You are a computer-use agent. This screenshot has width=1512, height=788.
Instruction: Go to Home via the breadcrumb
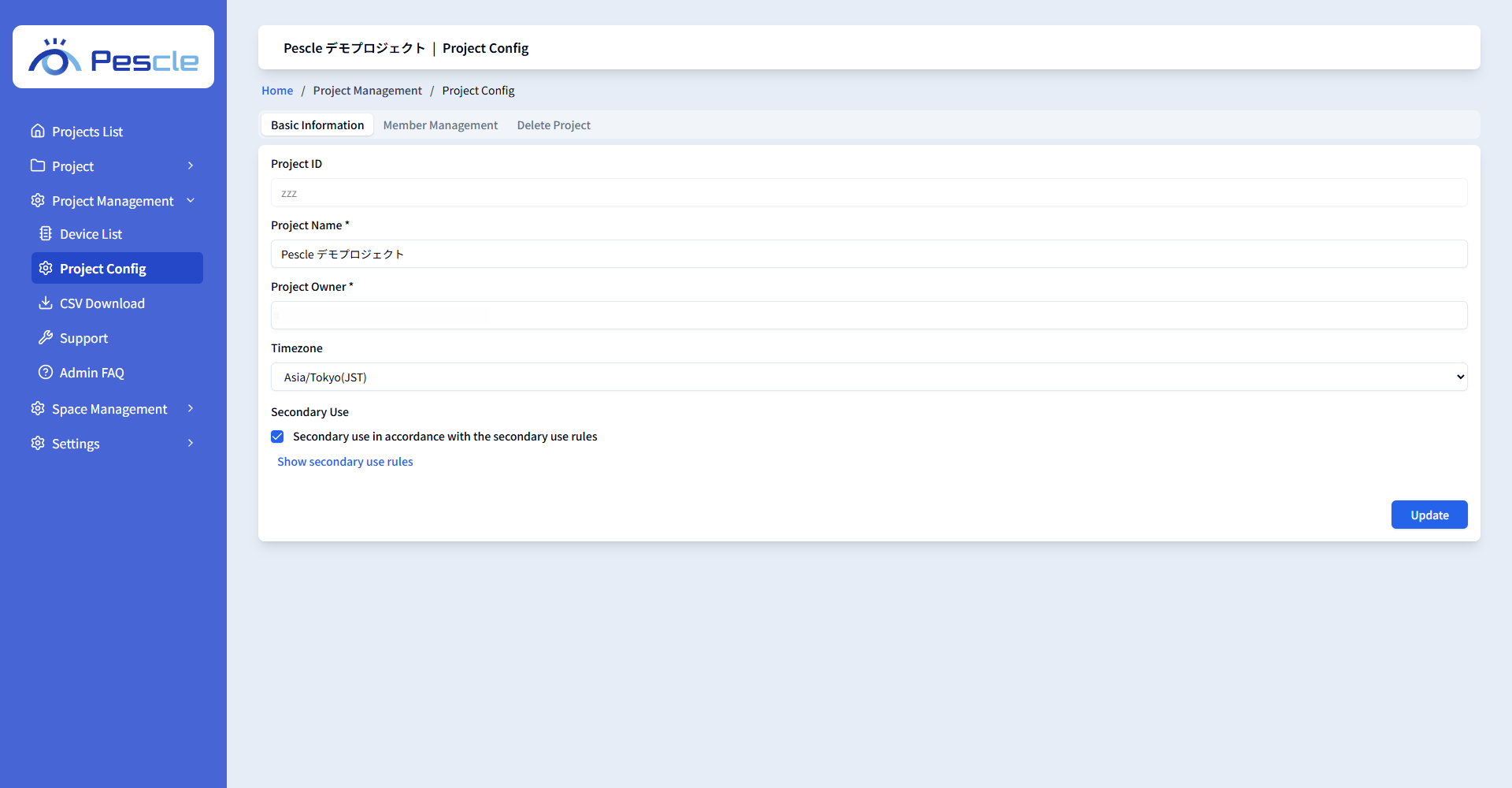pos(277,91)
